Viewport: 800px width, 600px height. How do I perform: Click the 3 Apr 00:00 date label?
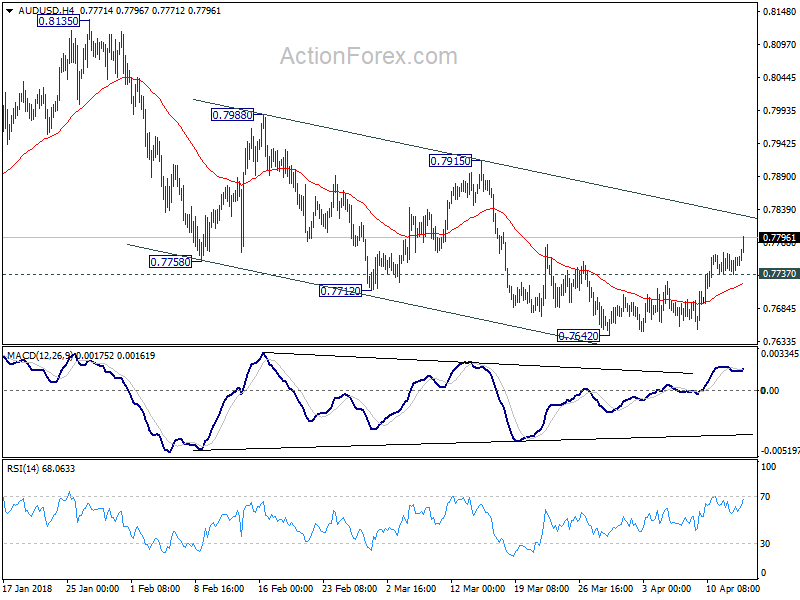click(x=667, y=588)
